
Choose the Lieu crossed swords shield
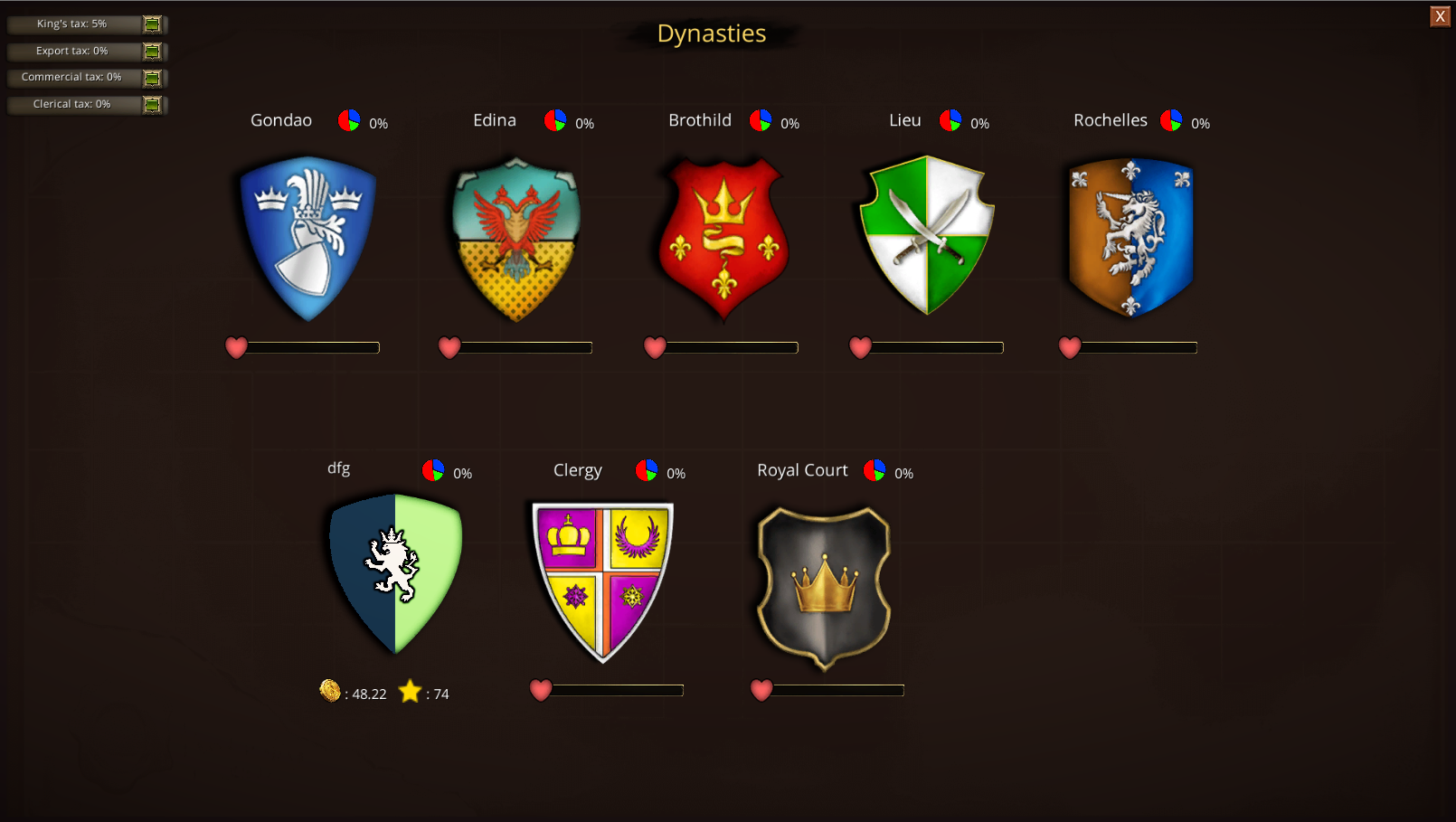click(927, 235)
